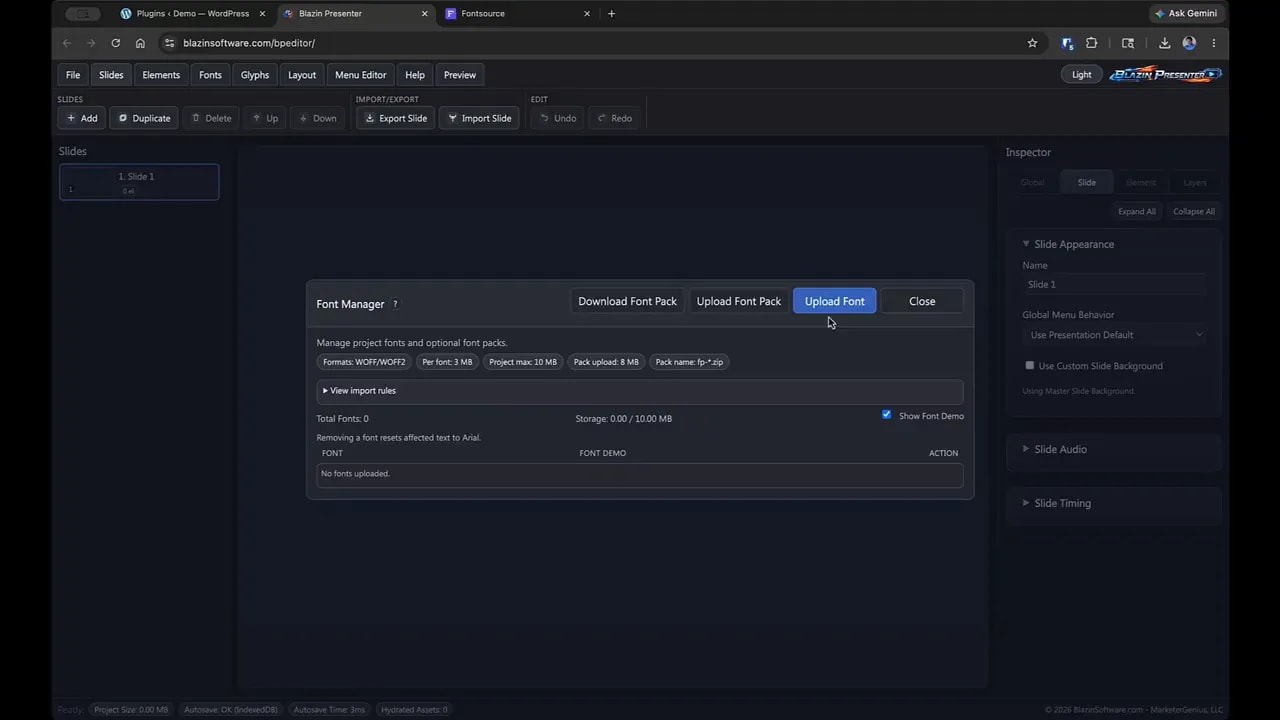The width and height of the screenshot is (1280, 720).
Task: Uncheck Show Font Demo checkbox
Action: click(x=886, y=414)
